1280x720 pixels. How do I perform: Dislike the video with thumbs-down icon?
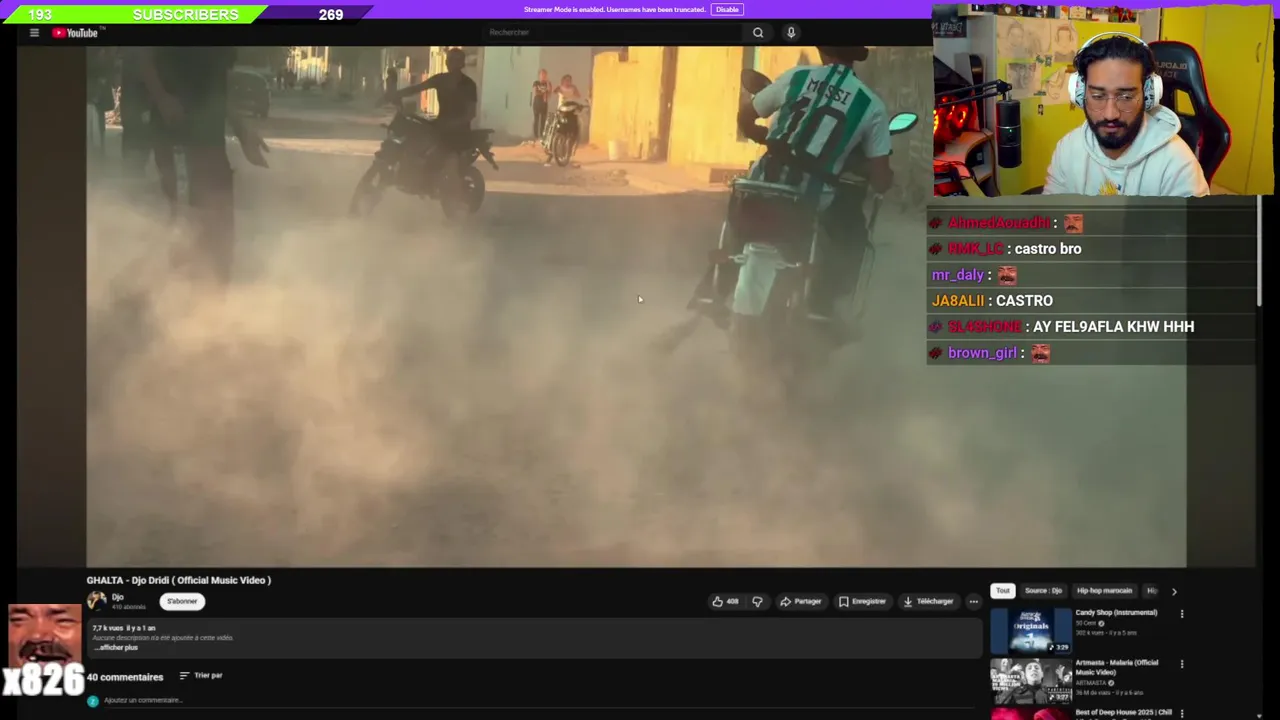click(x=757, y=601)
